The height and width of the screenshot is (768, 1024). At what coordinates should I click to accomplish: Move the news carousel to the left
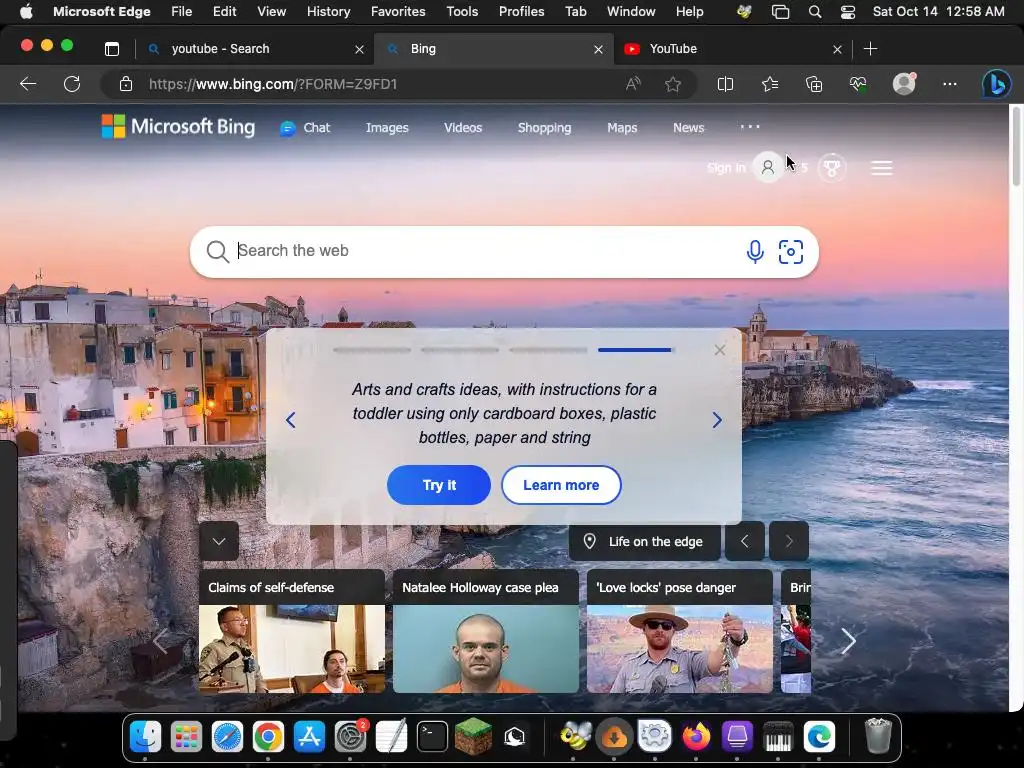(x=161, y=641)
